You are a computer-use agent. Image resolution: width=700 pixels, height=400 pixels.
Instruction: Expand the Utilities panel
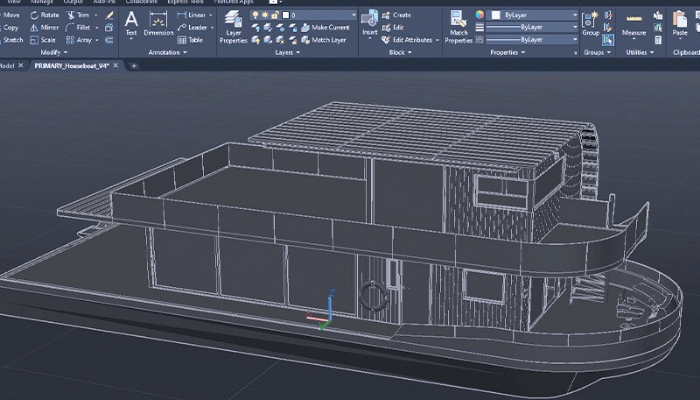640,52
